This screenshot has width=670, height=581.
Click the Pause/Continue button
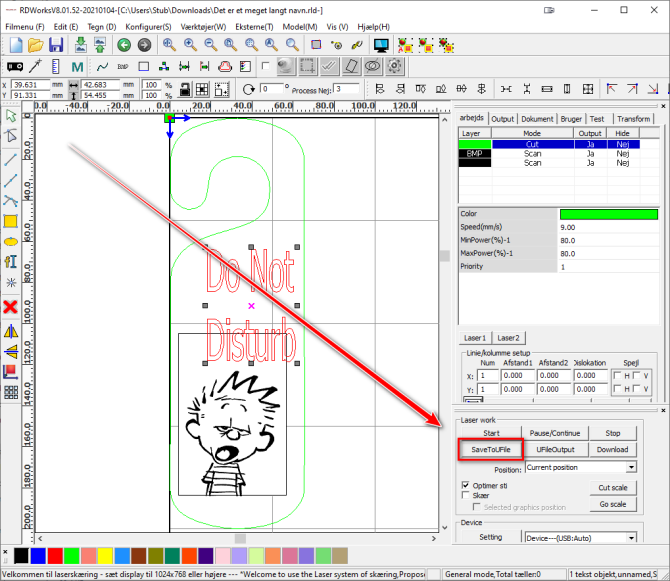pyautogui.click(x=555, y=433)
